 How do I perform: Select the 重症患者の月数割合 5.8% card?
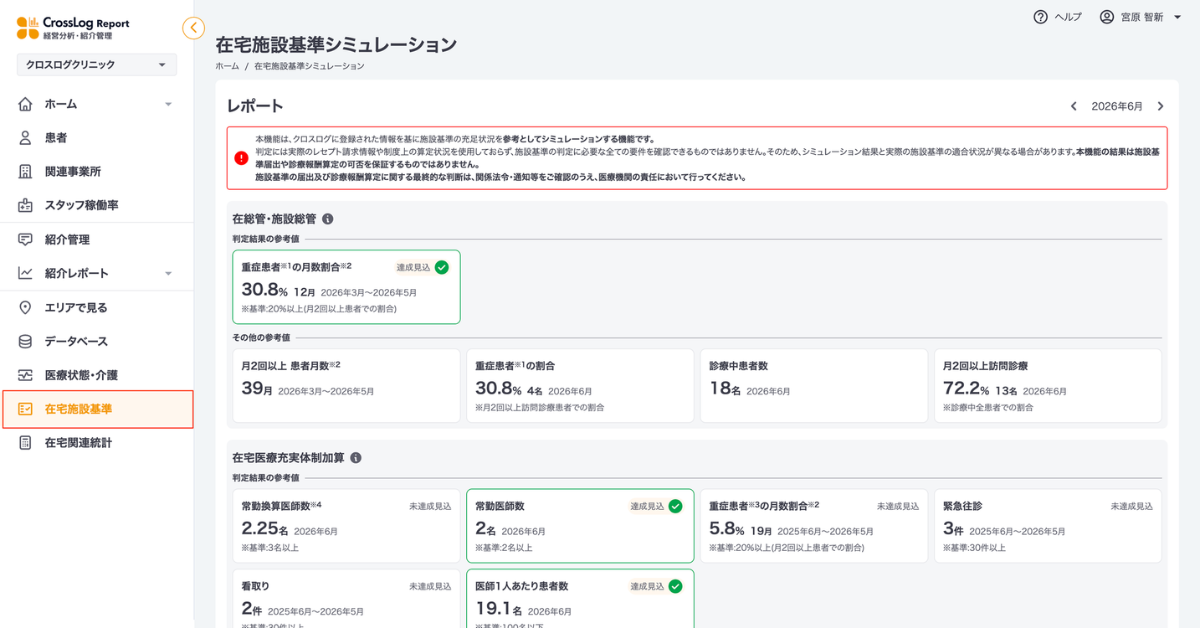814,526
